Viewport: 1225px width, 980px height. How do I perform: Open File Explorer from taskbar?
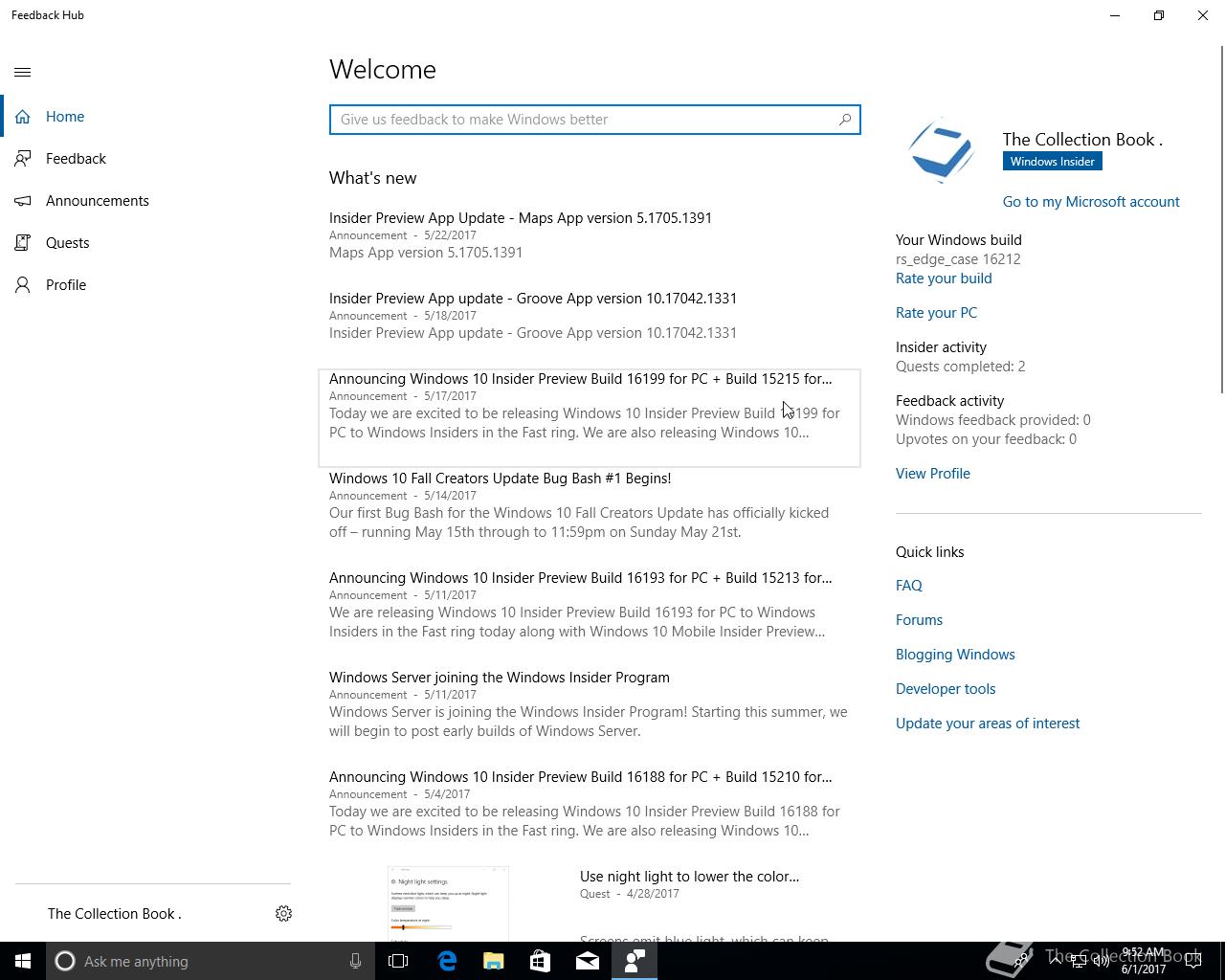pyautogui.click(x=494, y=961)
